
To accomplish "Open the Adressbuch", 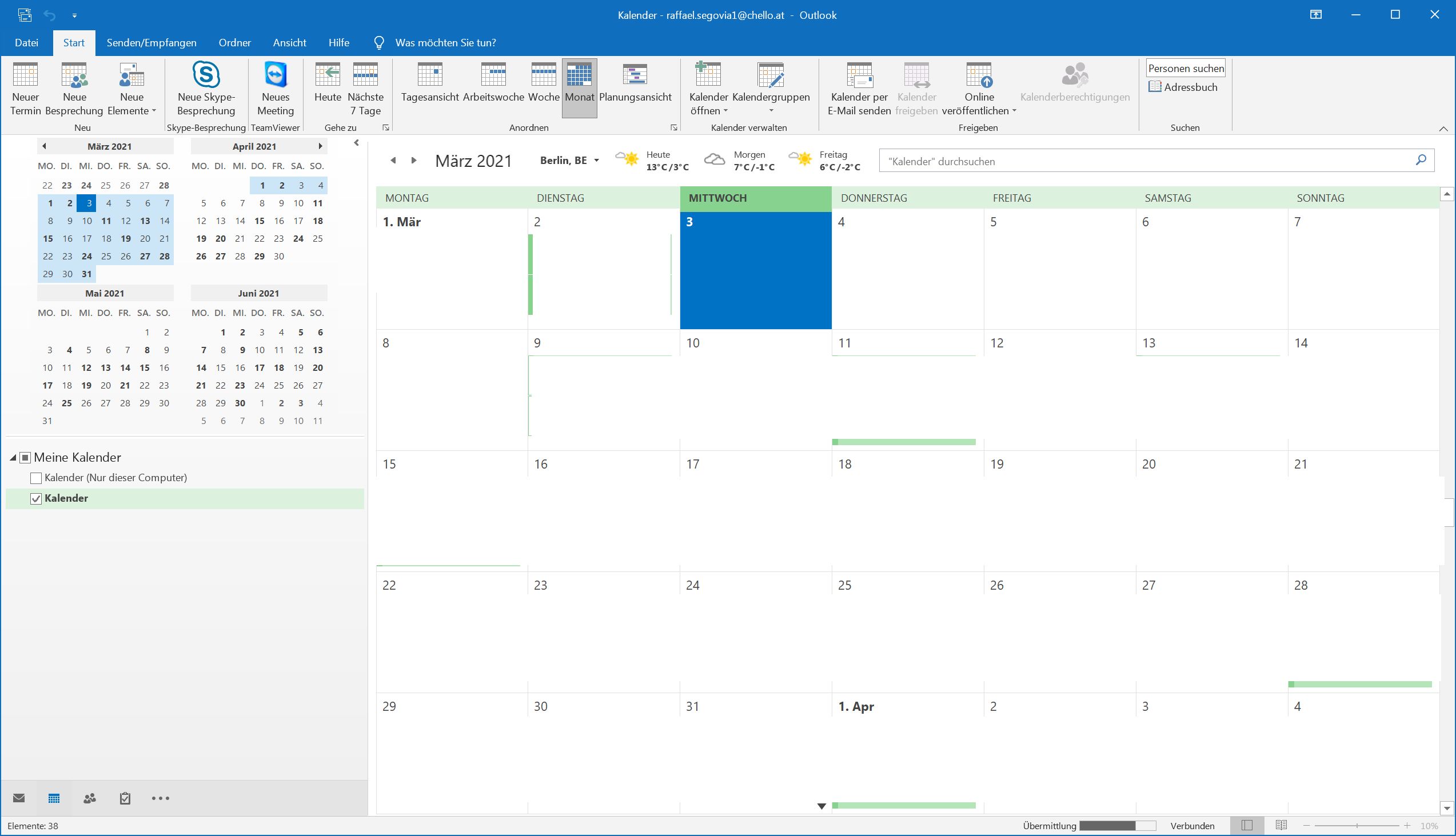I will click(x=1183, y=87).
